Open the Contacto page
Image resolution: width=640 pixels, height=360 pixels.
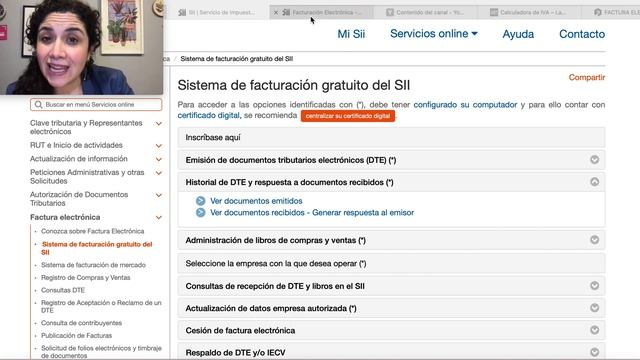(x=582, y=34)
